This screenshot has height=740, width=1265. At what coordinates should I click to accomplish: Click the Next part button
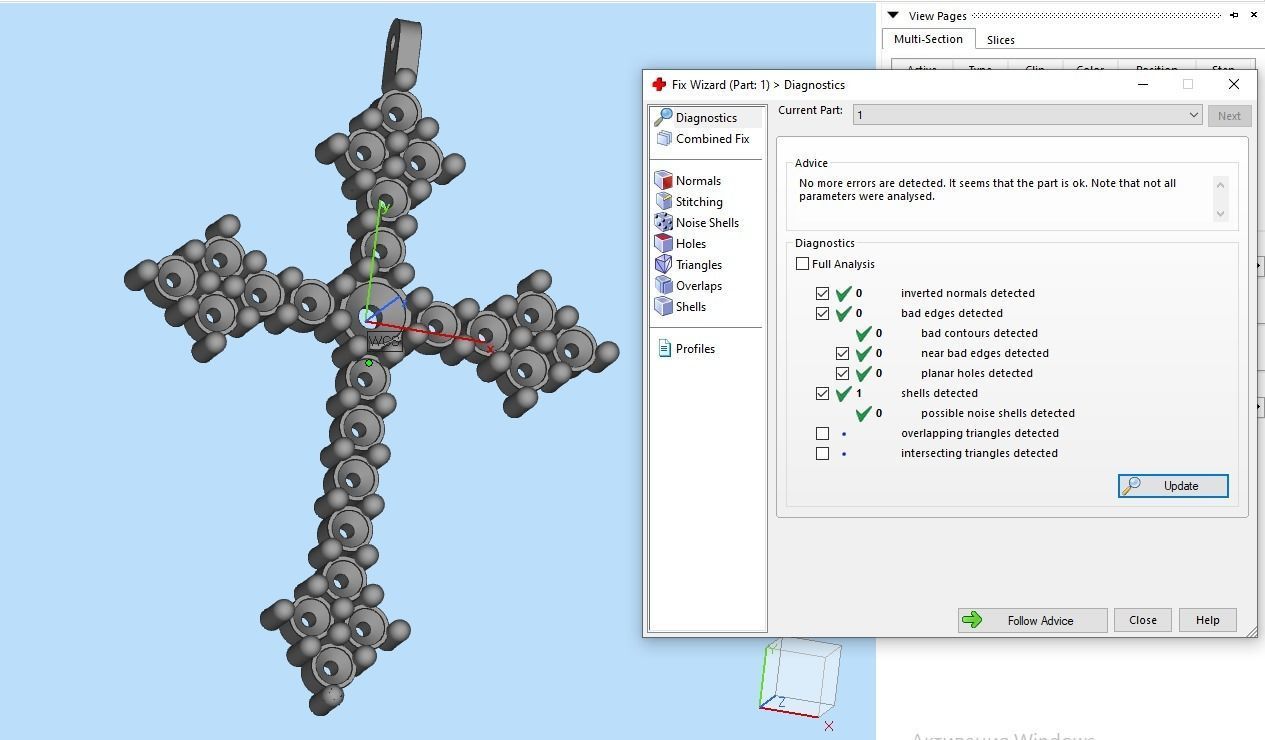(x=1229, y=116)
